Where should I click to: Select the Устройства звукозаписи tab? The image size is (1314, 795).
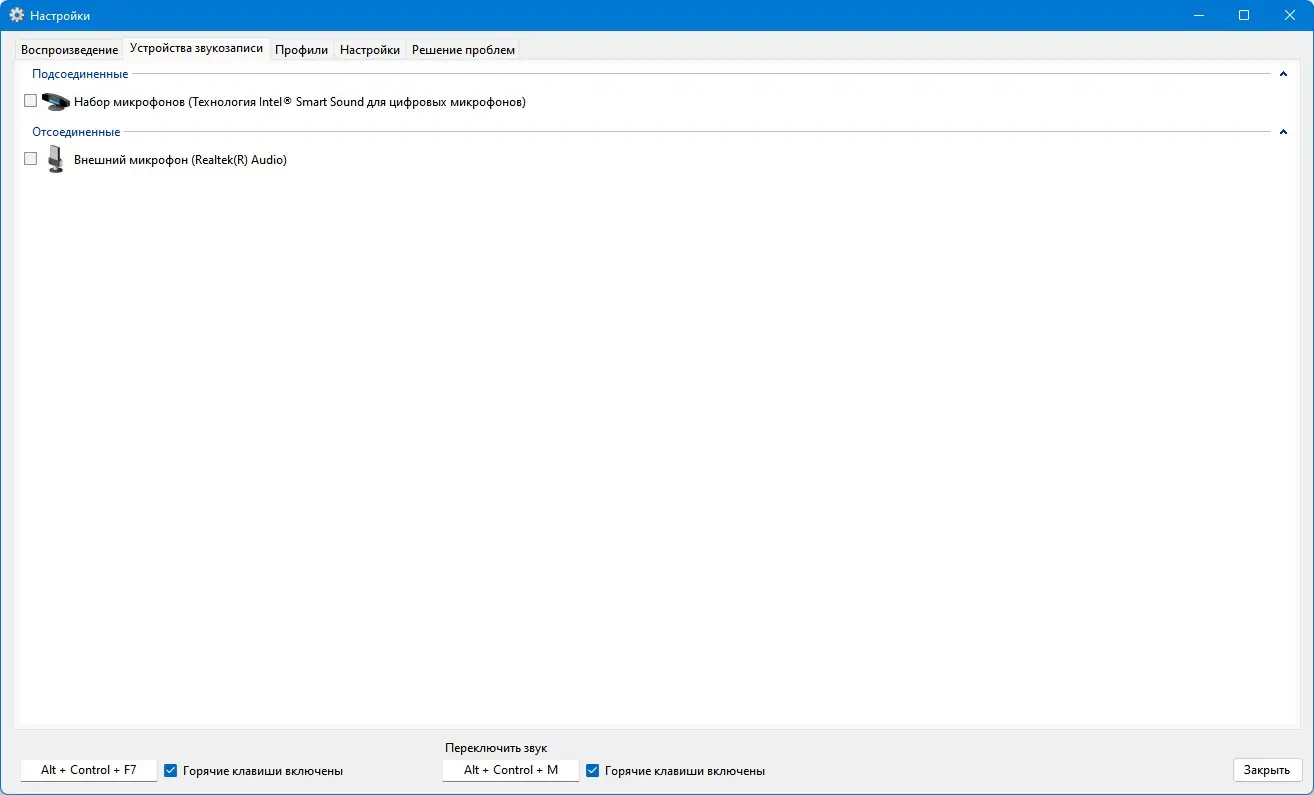(196, 49)
